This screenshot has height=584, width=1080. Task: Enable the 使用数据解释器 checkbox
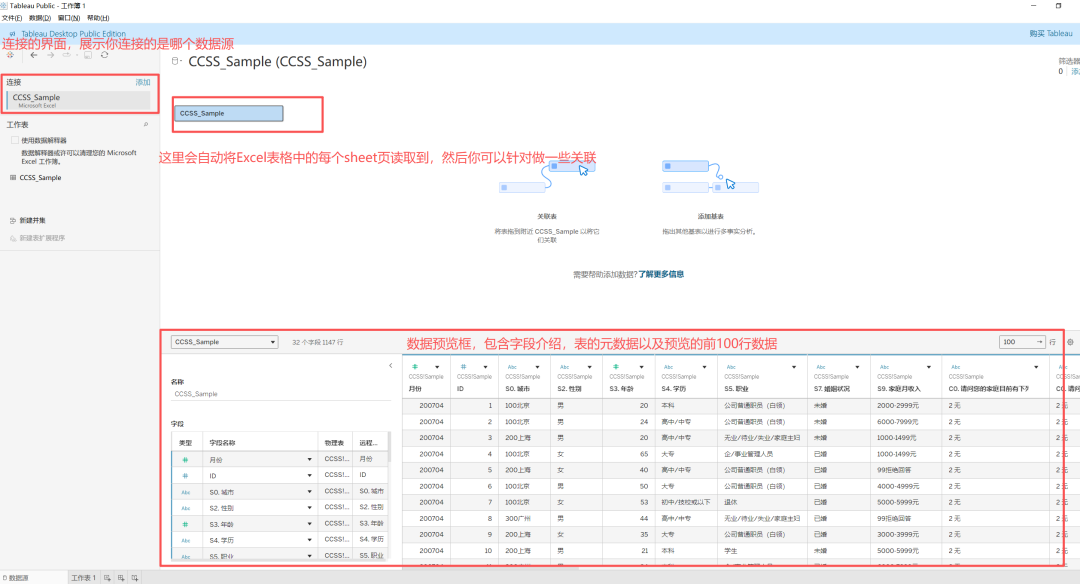click(14, 140)
